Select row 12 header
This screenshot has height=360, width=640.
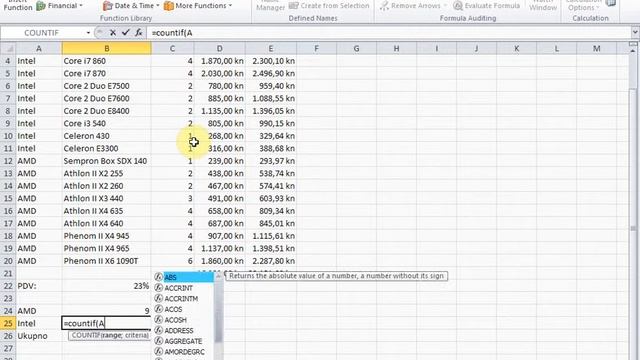(x=8, y=161)
